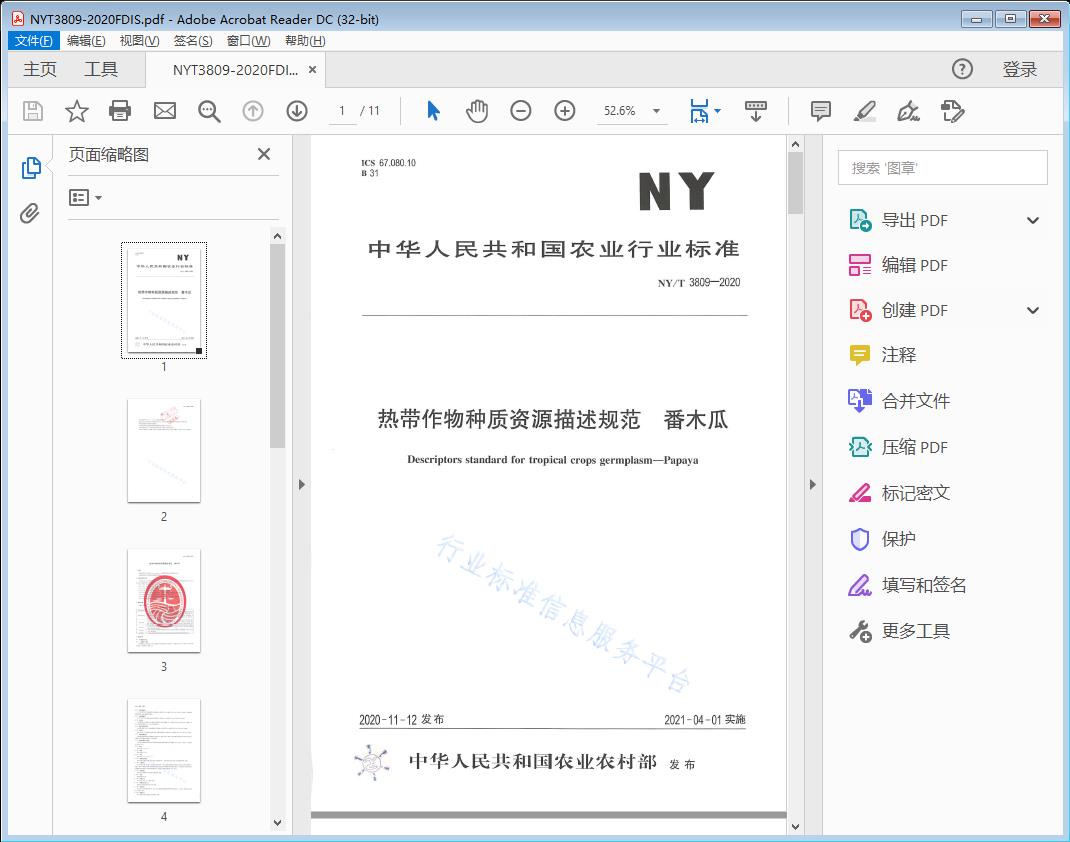
Task: Print the document via the printer icon
Action: (120, 111)
